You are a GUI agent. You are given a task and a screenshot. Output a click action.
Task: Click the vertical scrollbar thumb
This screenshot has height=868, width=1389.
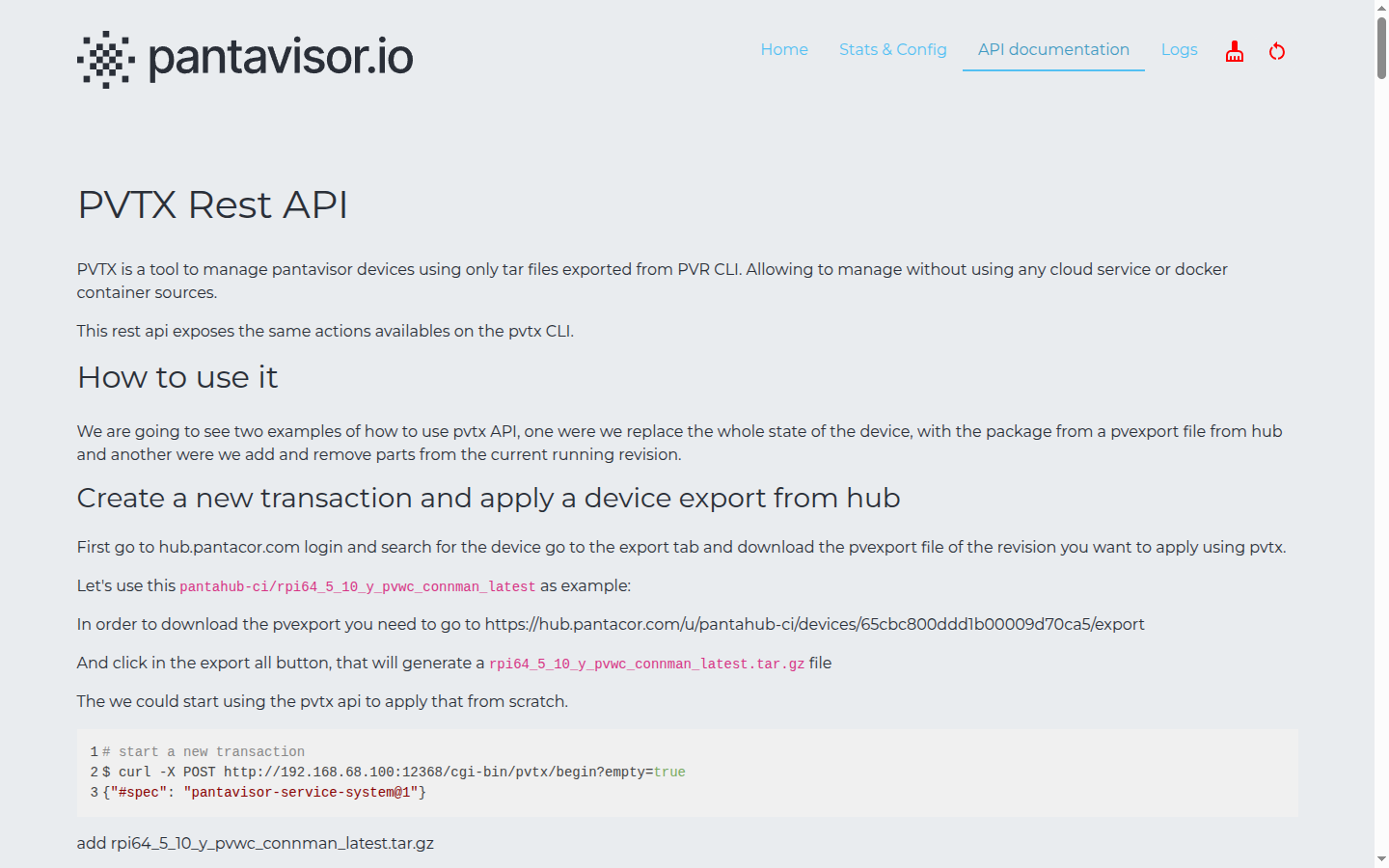pos(1381,47)
